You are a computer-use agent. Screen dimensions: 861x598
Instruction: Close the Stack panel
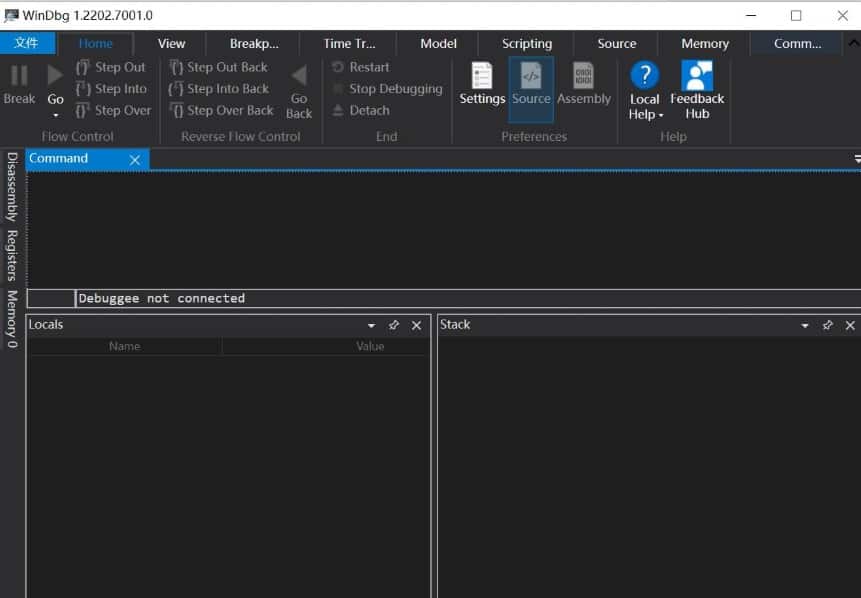[x=850, y=326]
